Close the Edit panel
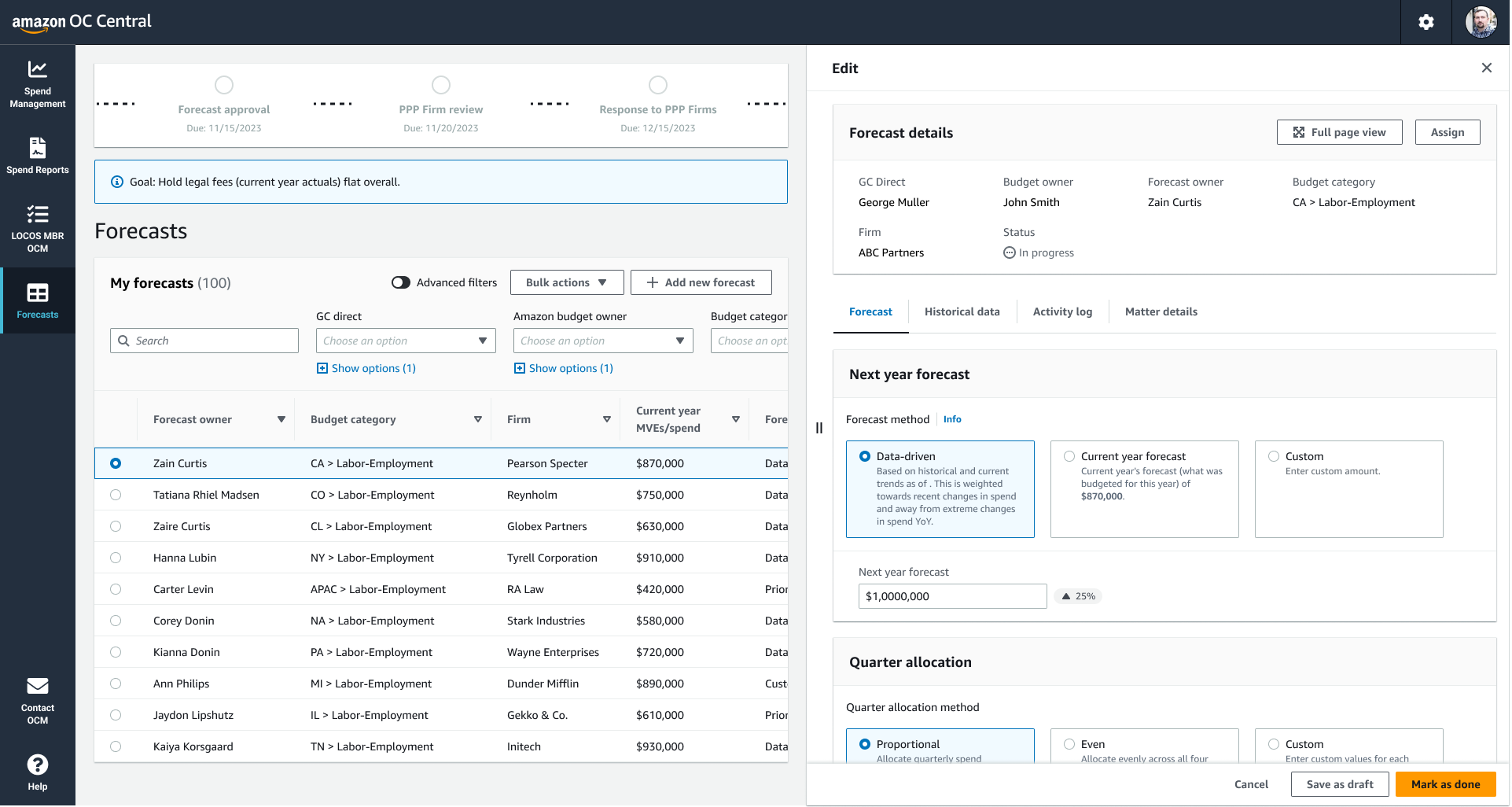This screenshot has width=1512, height=807. pos(1486,68)
